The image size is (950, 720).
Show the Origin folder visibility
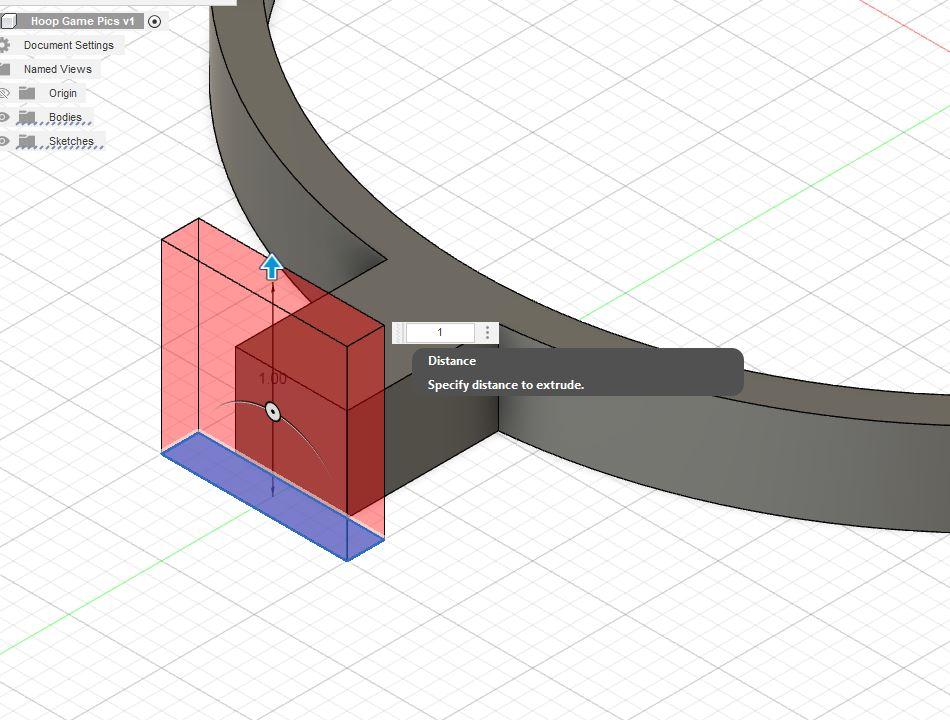4,92
